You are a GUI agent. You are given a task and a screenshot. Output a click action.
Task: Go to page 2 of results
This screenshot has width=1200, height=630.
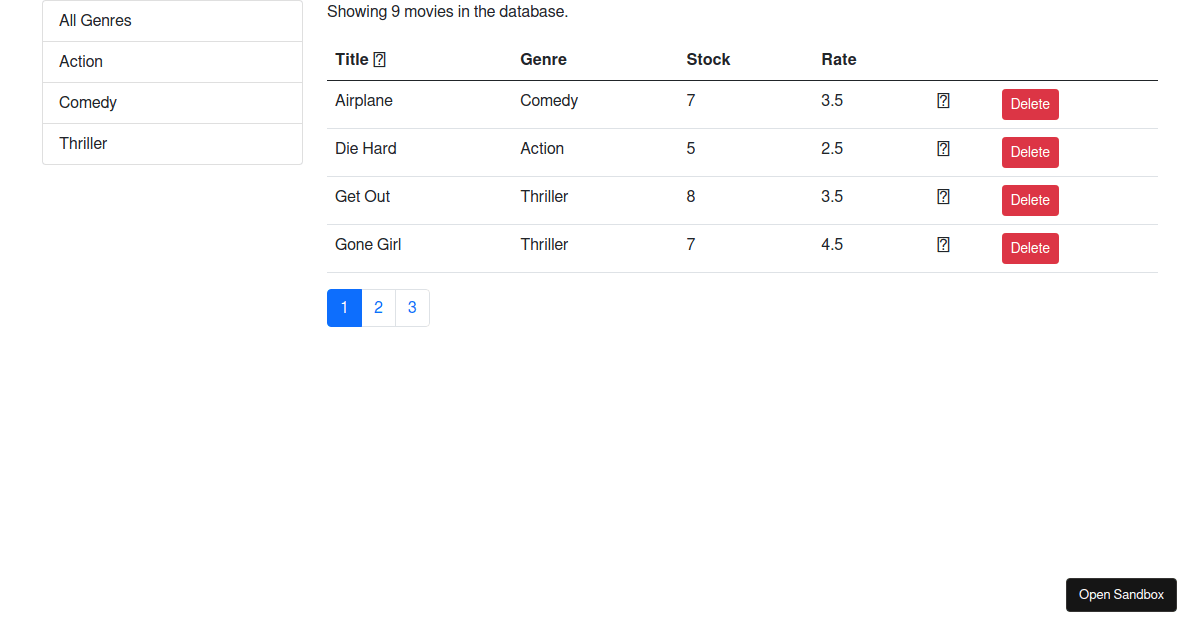[378, 307]
